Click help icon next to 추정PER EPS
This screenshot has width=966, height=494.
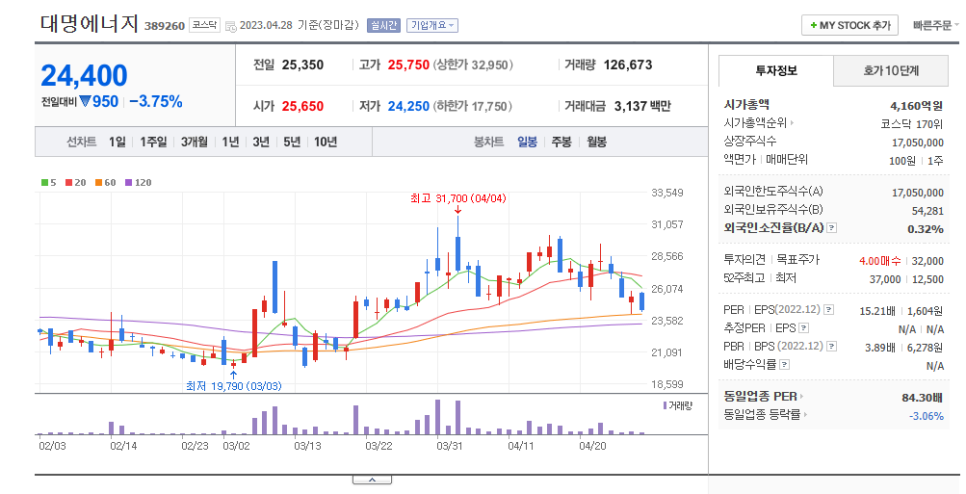(x=803, y=328)
